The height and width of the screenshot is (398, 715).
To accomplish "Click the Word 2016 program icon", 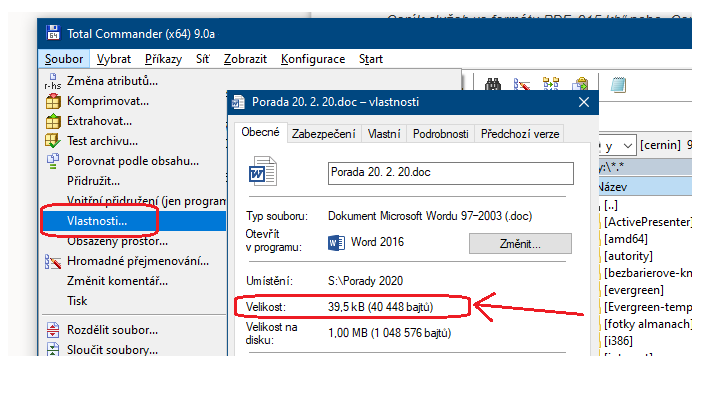I will pyautogui.click(x=336, y=243).
